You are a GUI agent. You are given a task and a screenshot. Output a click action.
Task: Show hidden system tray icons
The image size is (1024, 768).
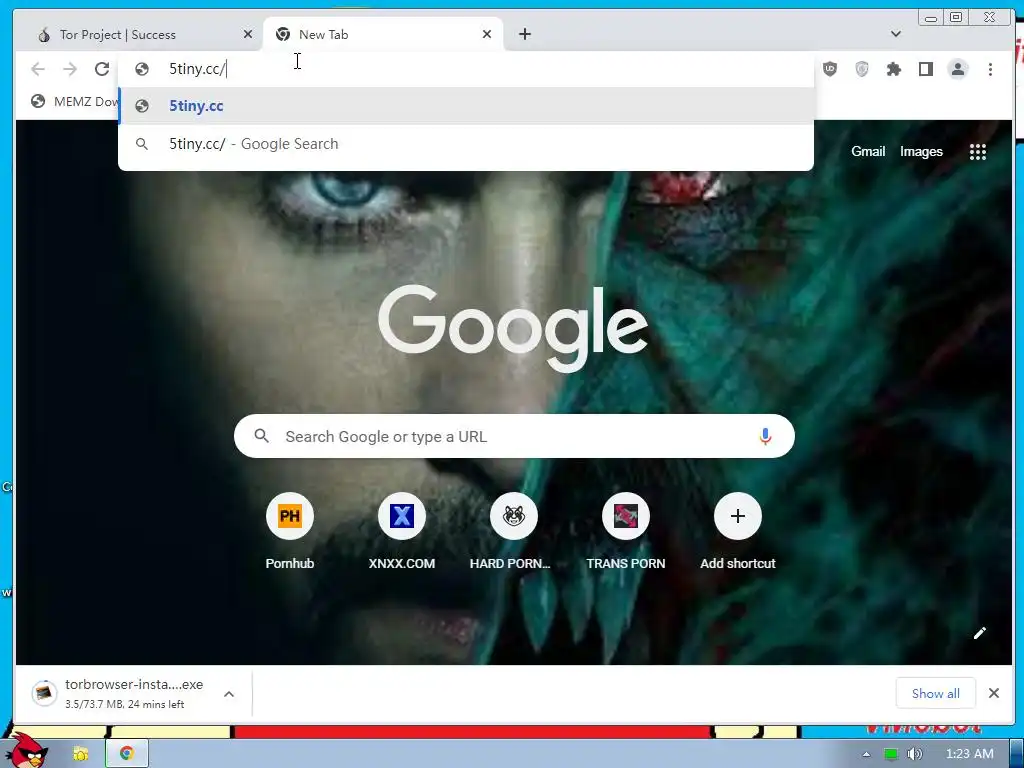866,754
